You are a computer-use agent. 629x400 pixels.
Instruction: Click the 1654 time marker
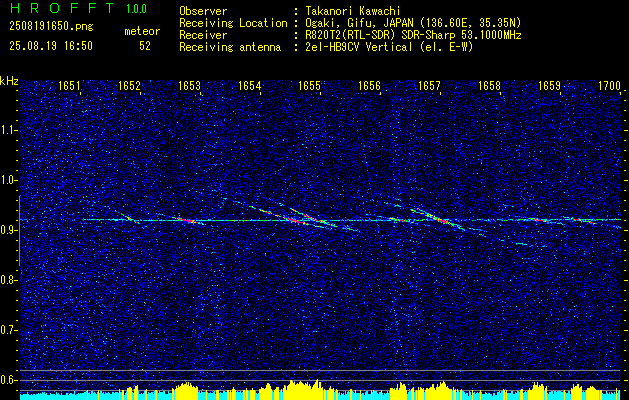coord(249,86)
